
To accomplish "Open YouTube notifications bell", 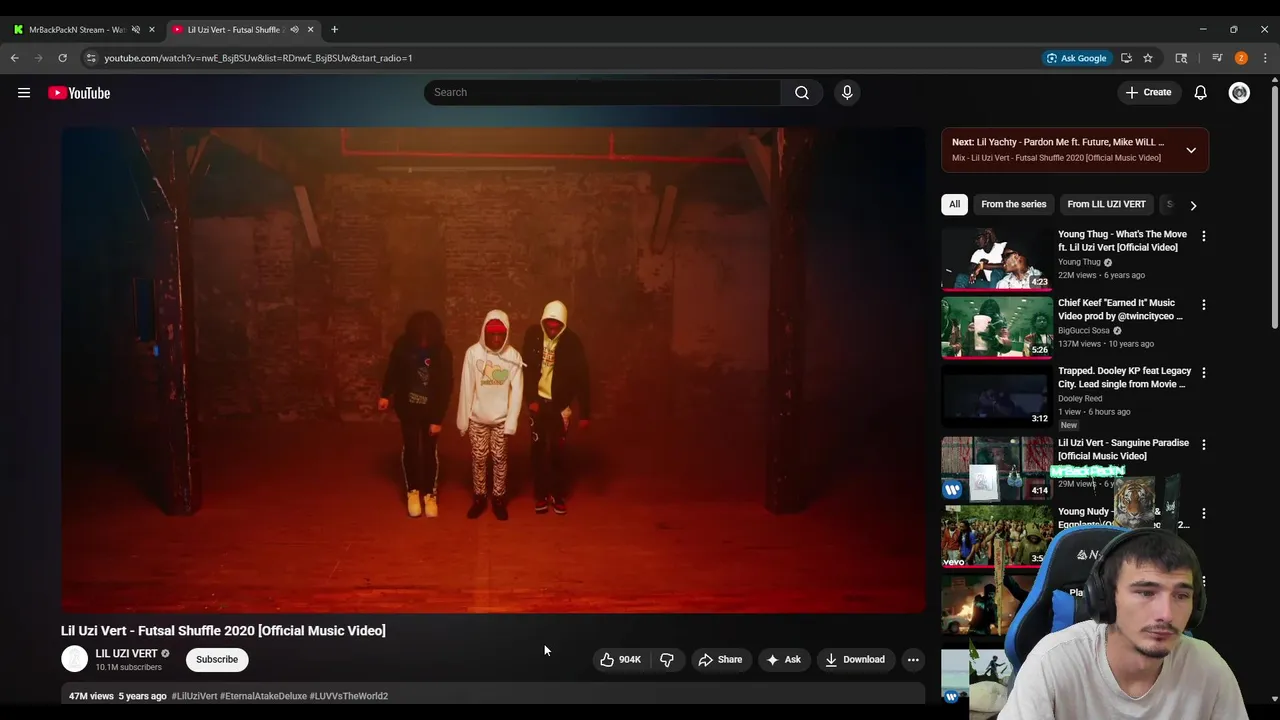I will coord(1201,92).
